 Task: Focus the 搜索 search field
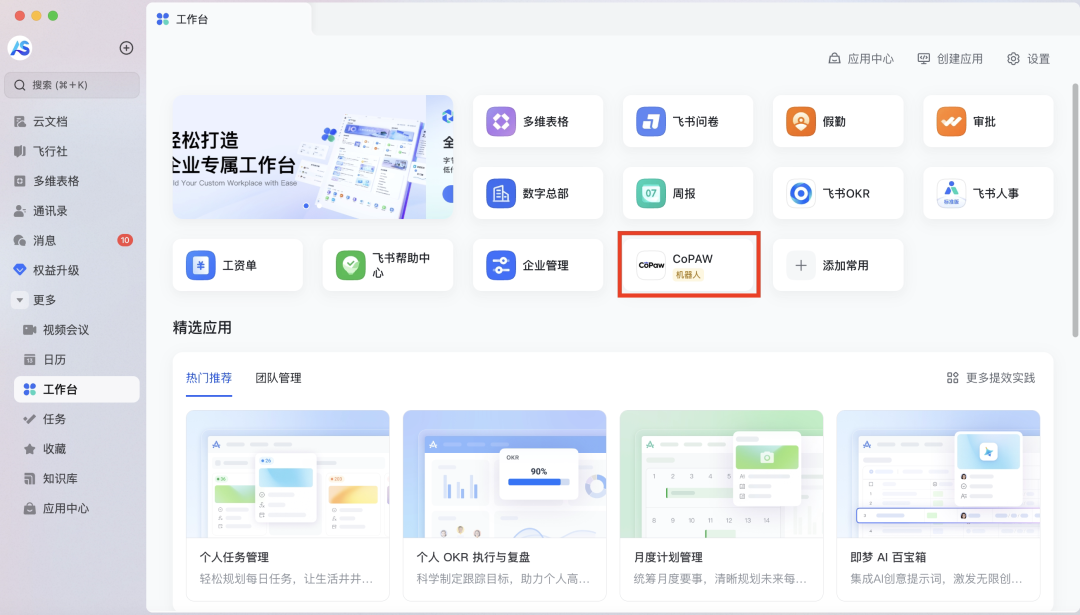[72, 85]
